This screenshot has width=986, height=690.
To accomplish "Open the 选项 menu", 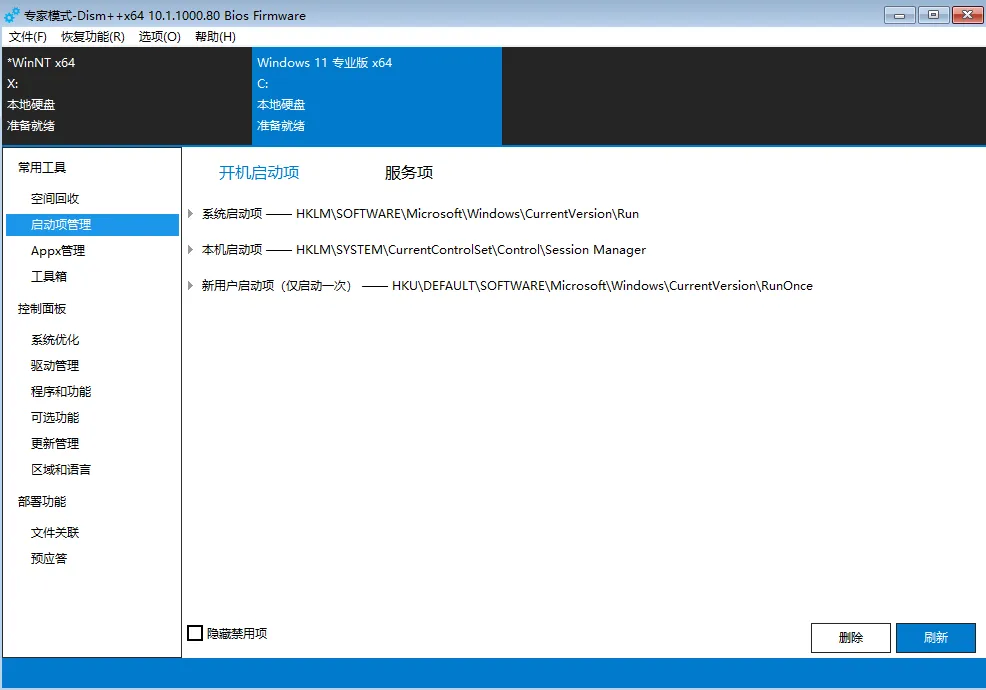I will [x=159, y=36].
